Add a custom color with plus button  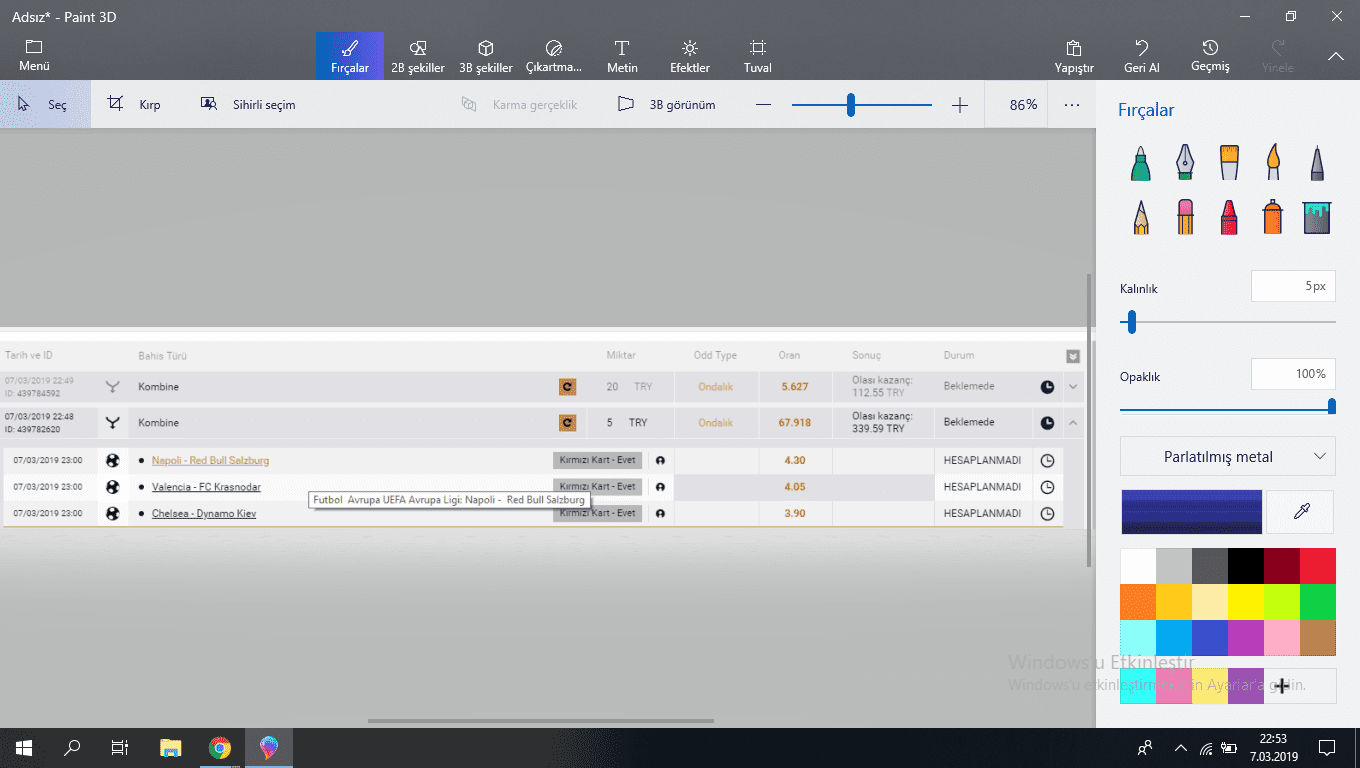[x=1282, y=686]
